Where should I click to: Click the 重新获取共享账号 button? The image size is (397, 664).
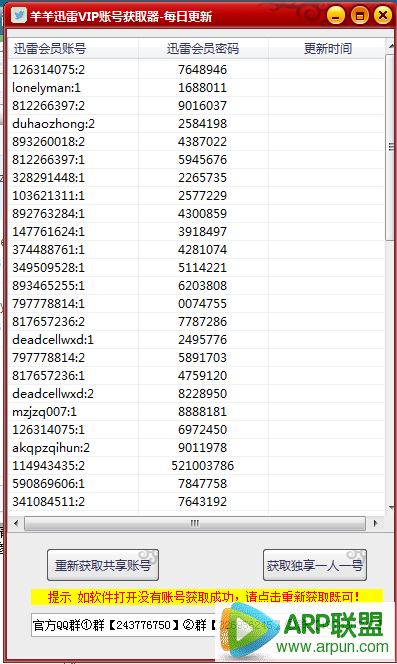[103, 565]
